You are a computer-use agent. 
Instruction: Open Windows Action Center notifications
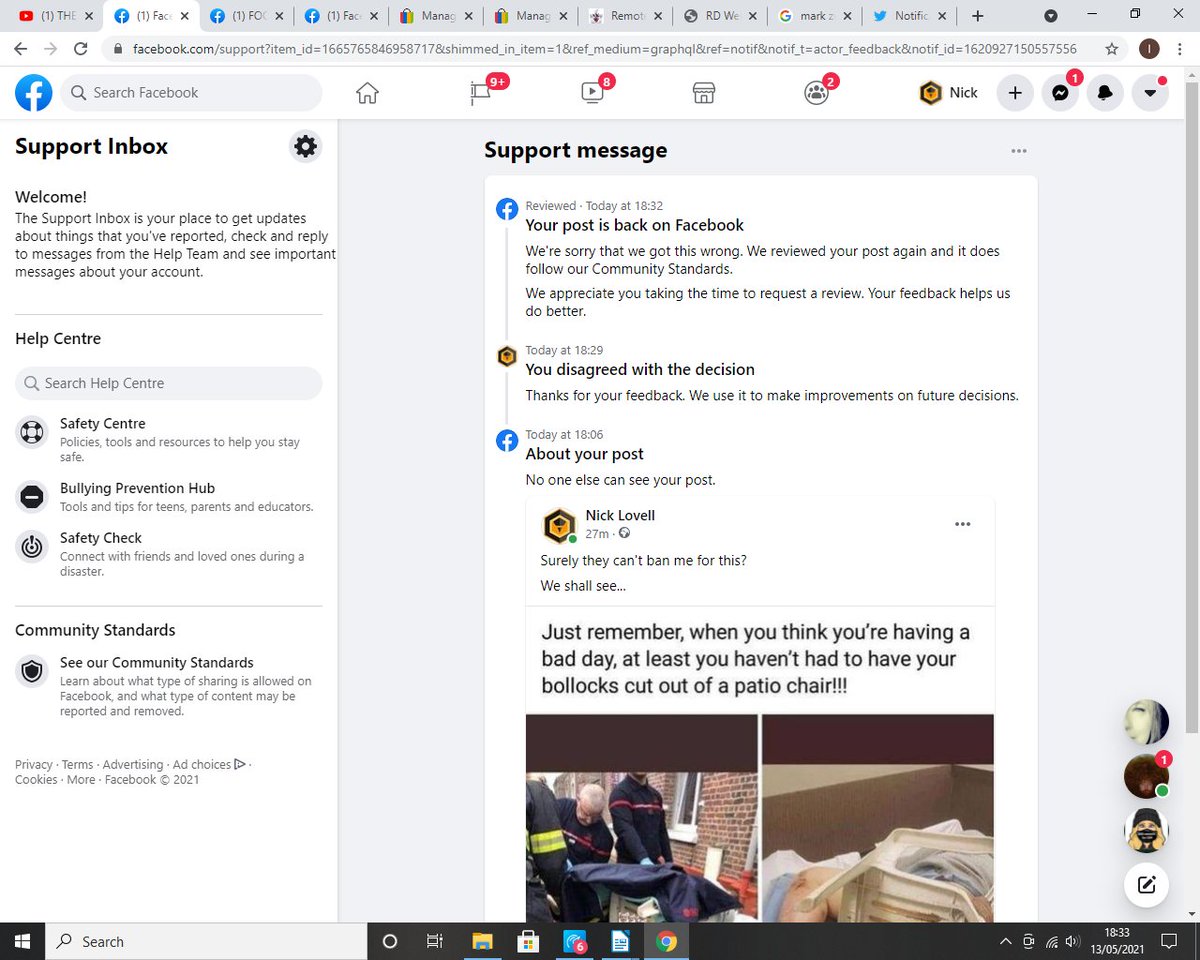pyautogui.click(x=1169, y=941)
